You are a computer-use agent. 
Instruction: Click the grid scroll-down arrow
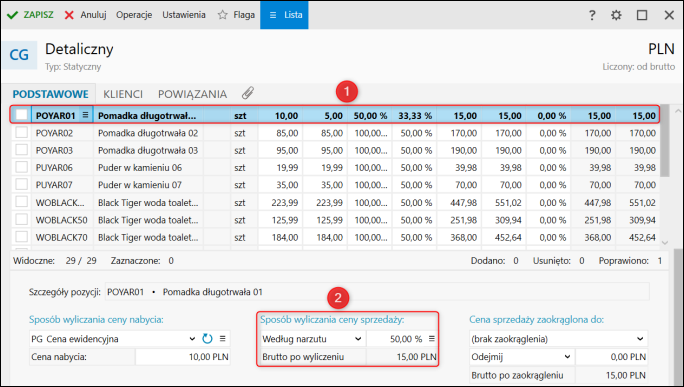[x=665, y=243]
